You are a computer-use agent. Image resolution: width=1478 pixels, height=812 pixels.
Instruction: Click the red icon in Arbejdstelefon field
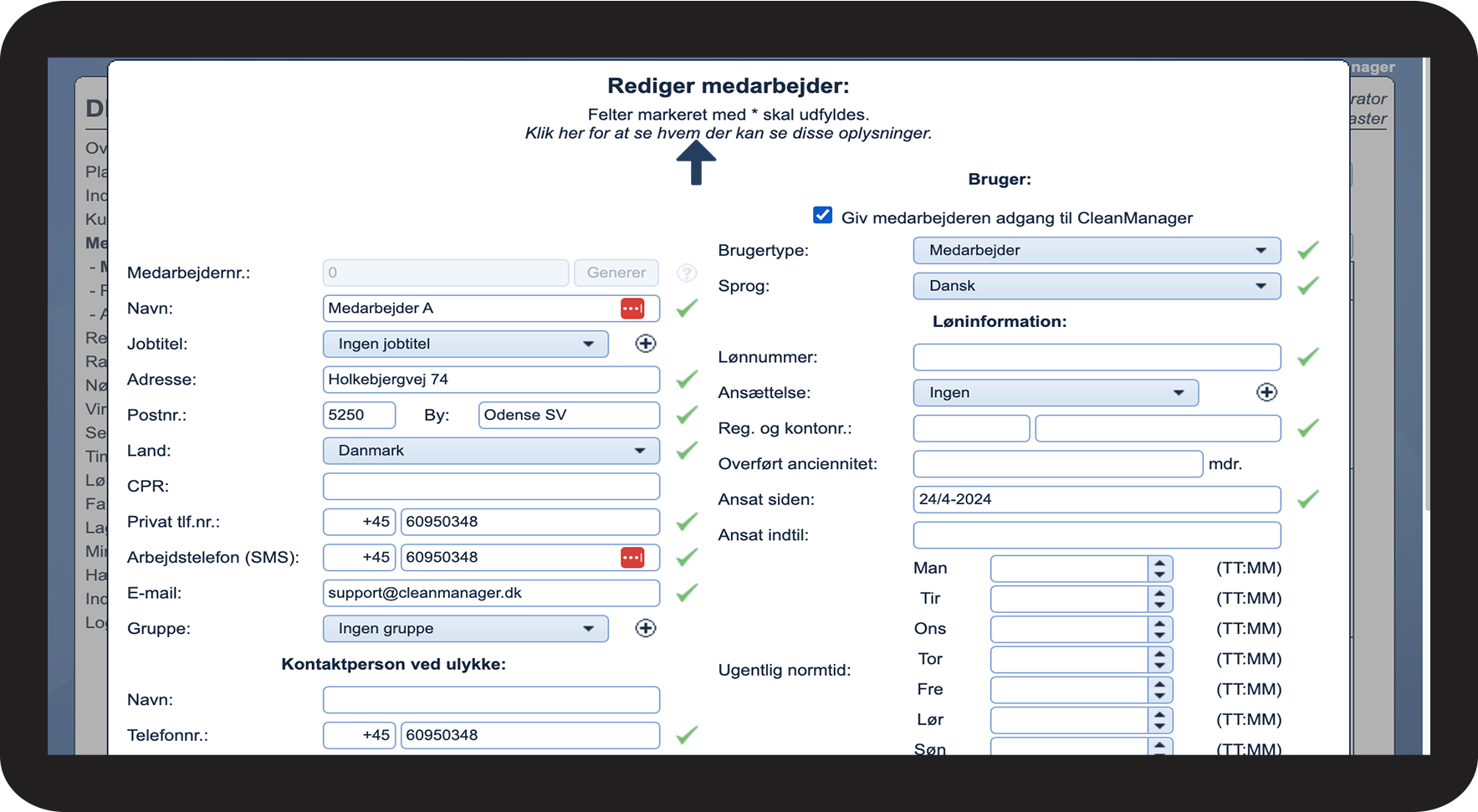pos(632,558)
